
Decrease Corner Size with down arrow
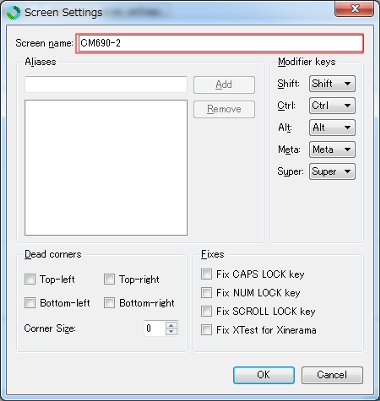click(x=171, y=332)
